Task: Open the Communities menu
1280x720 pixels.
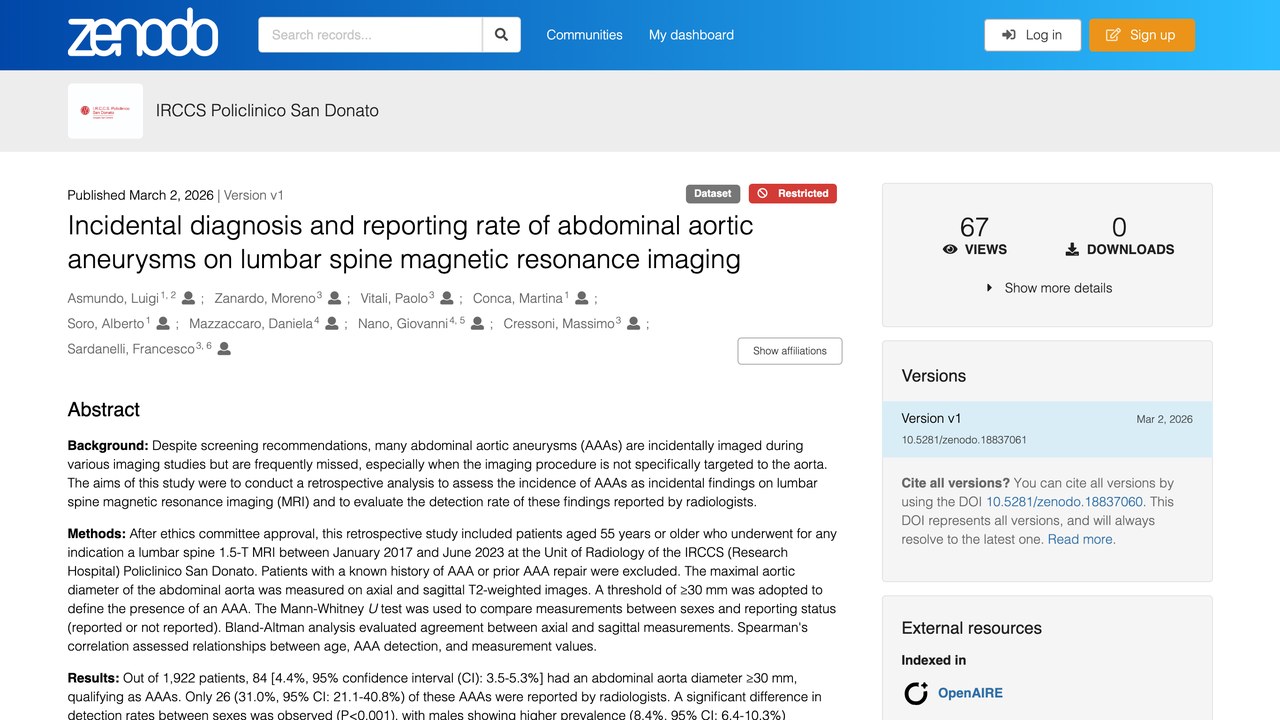Action: pyautogui.click(x=584, y=35)
